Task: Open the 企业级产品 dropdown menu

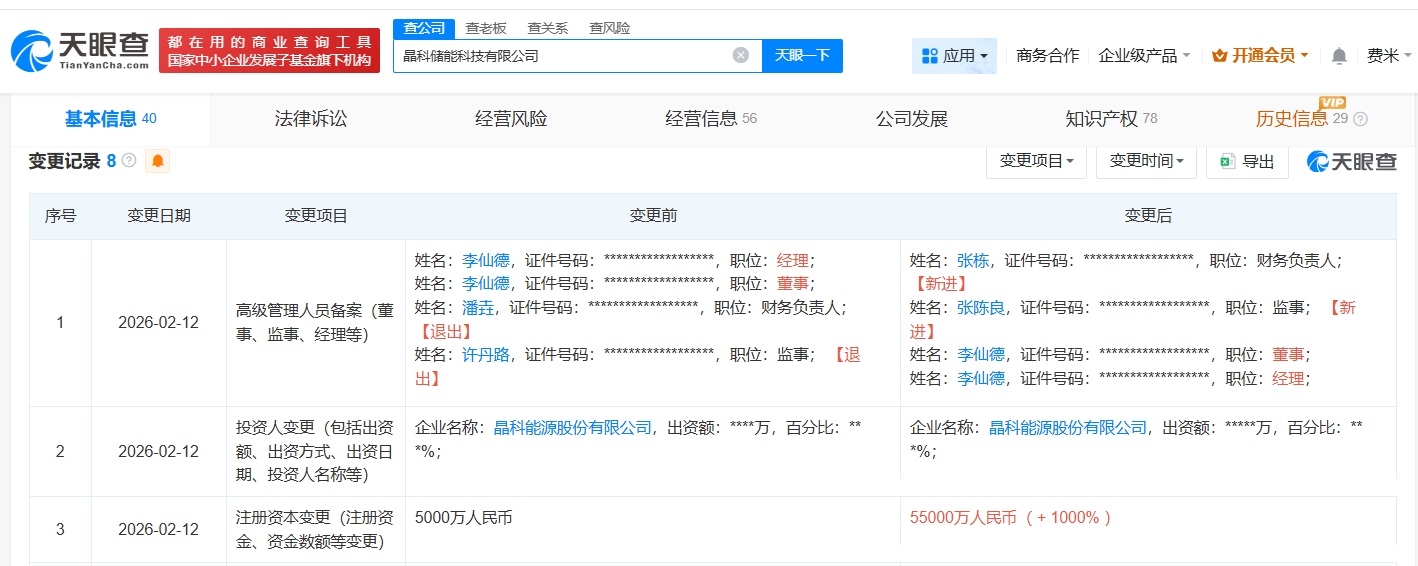Action: (1144, 56)
